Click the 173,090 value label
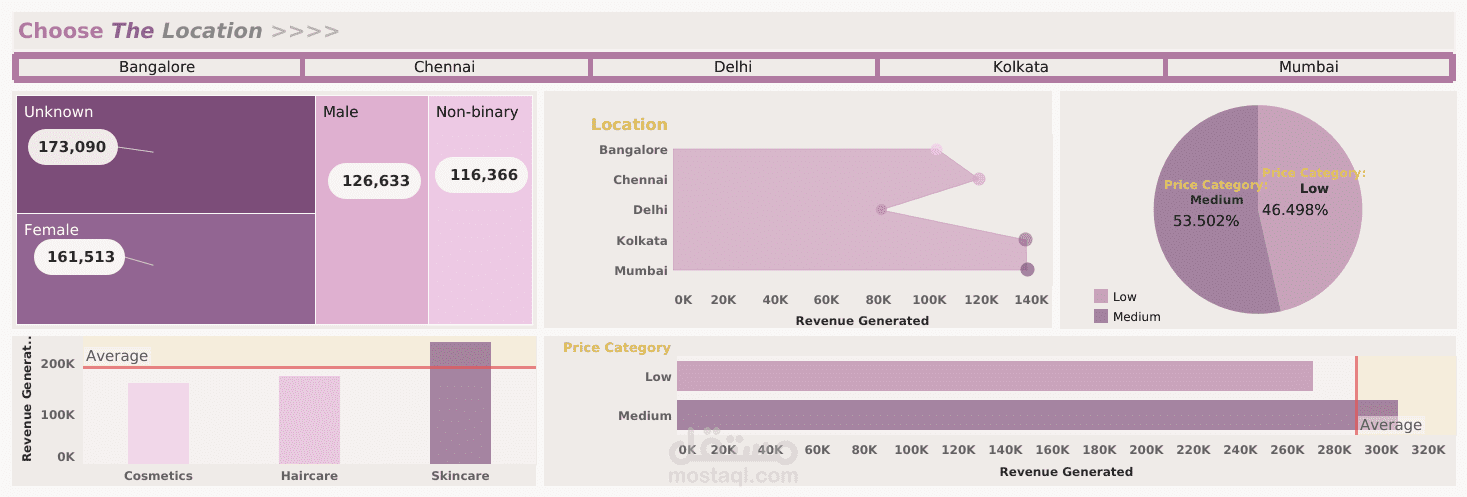This screenshot has width=1467, height=497. tap(72, 147)
